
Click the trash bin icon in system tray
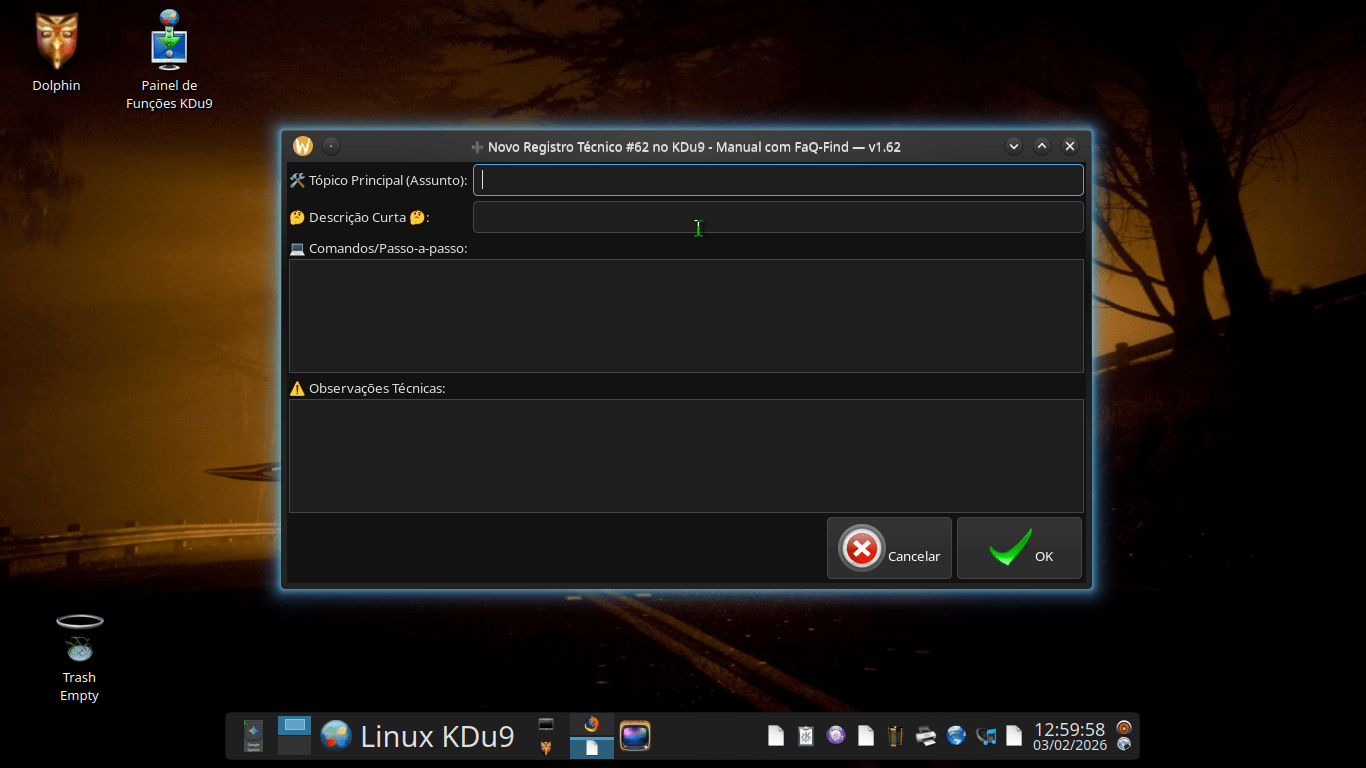(896, 736)
